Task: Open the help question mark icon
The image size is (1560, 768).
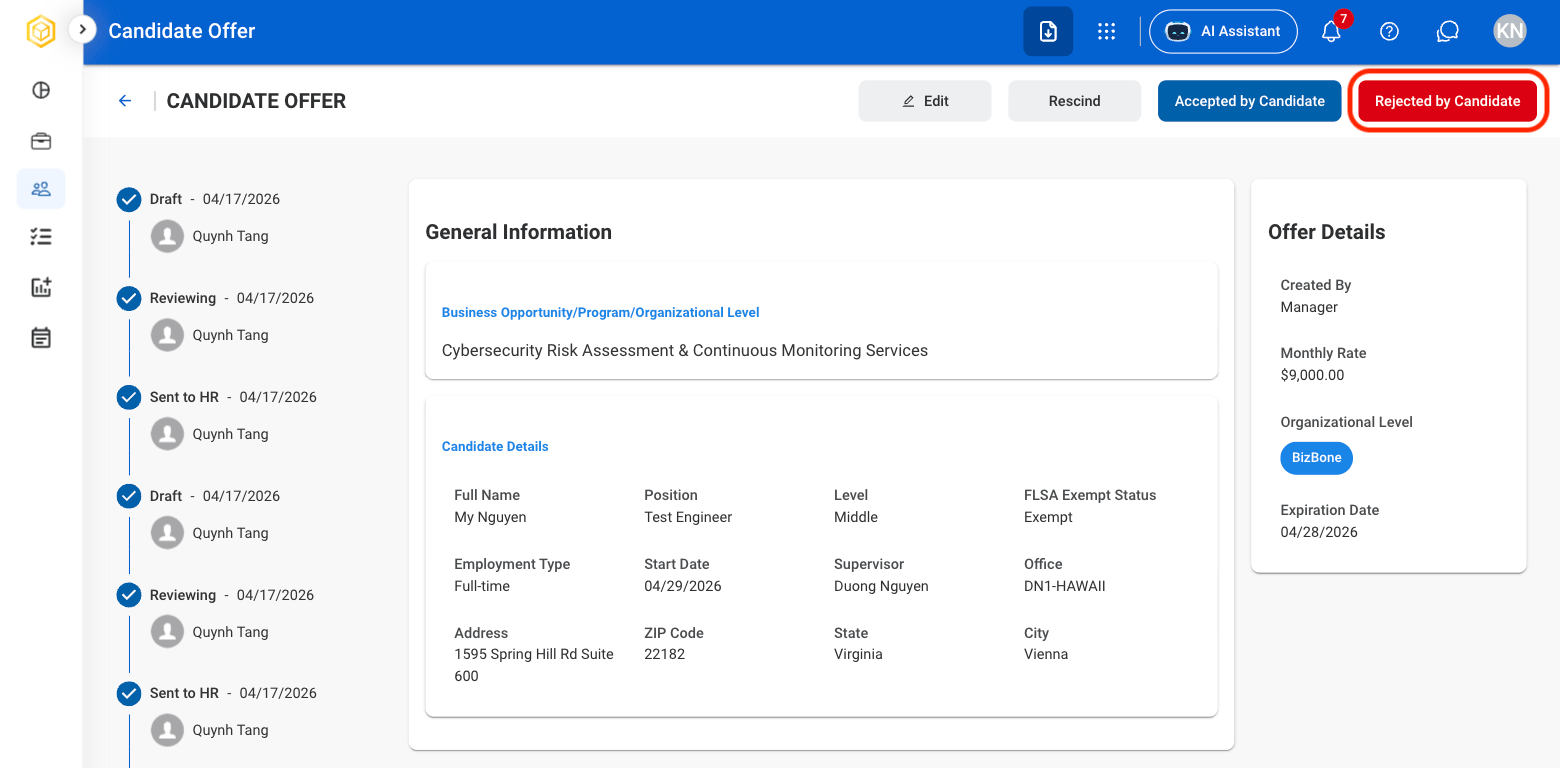Action: click(x=1389, y=31)
